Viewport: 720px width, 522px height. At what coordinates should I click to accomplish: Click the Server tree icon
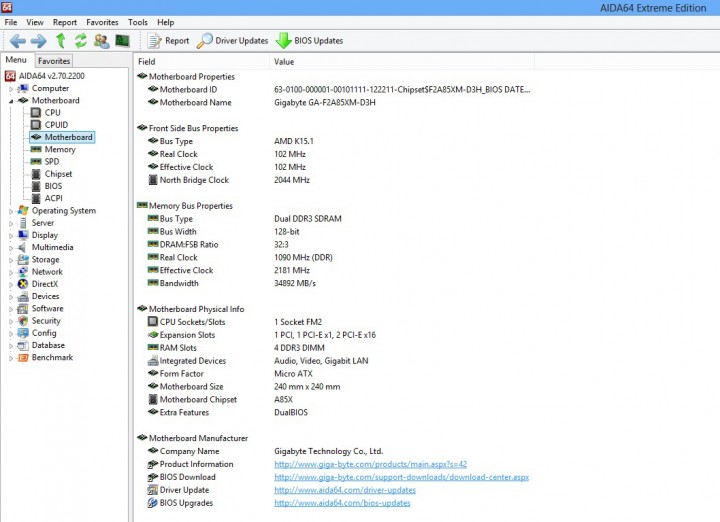coord(22,223)
